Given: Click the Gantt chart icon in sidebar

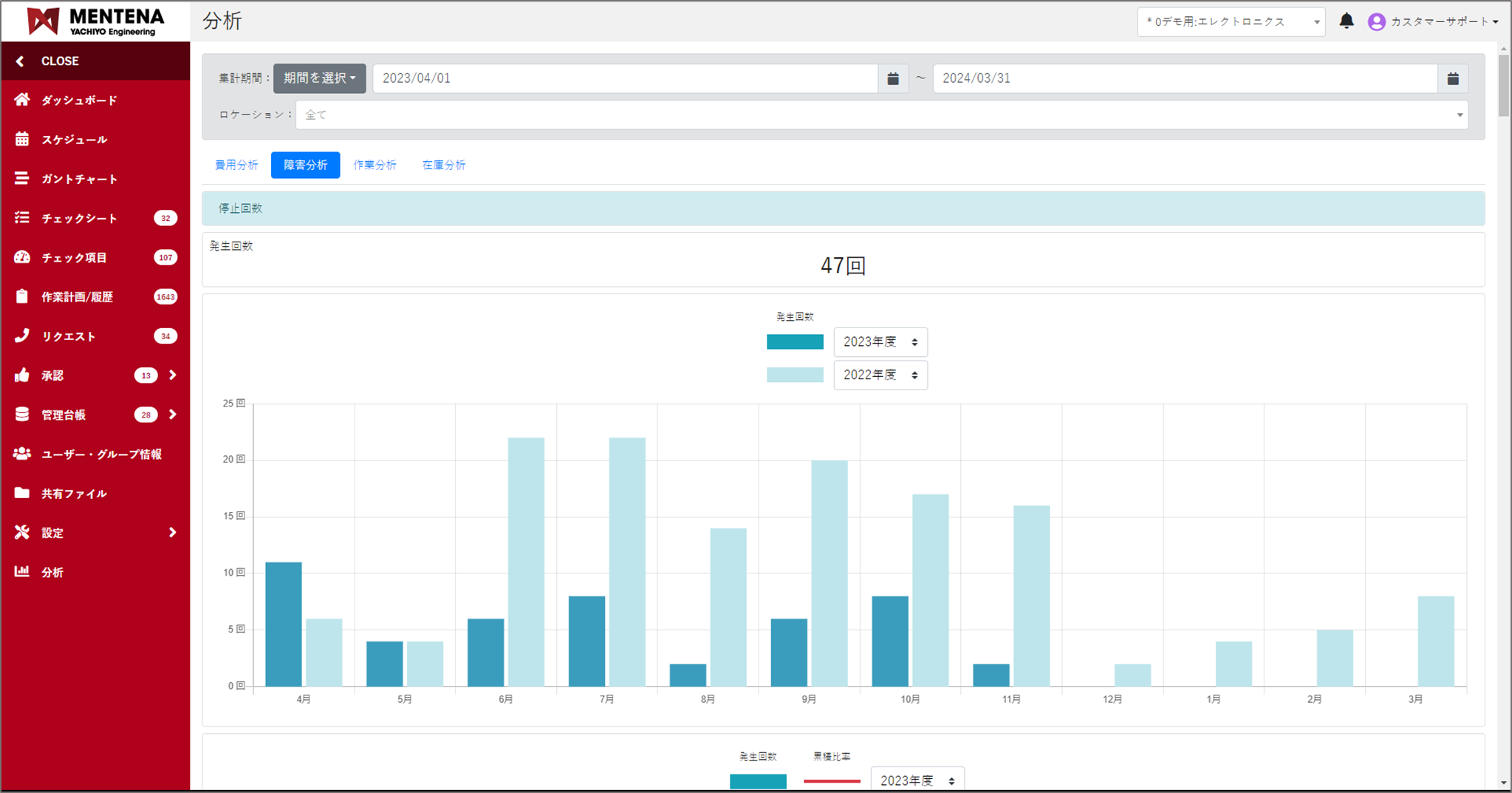Looking at the screenshot, I should click(x=22, y=178).
